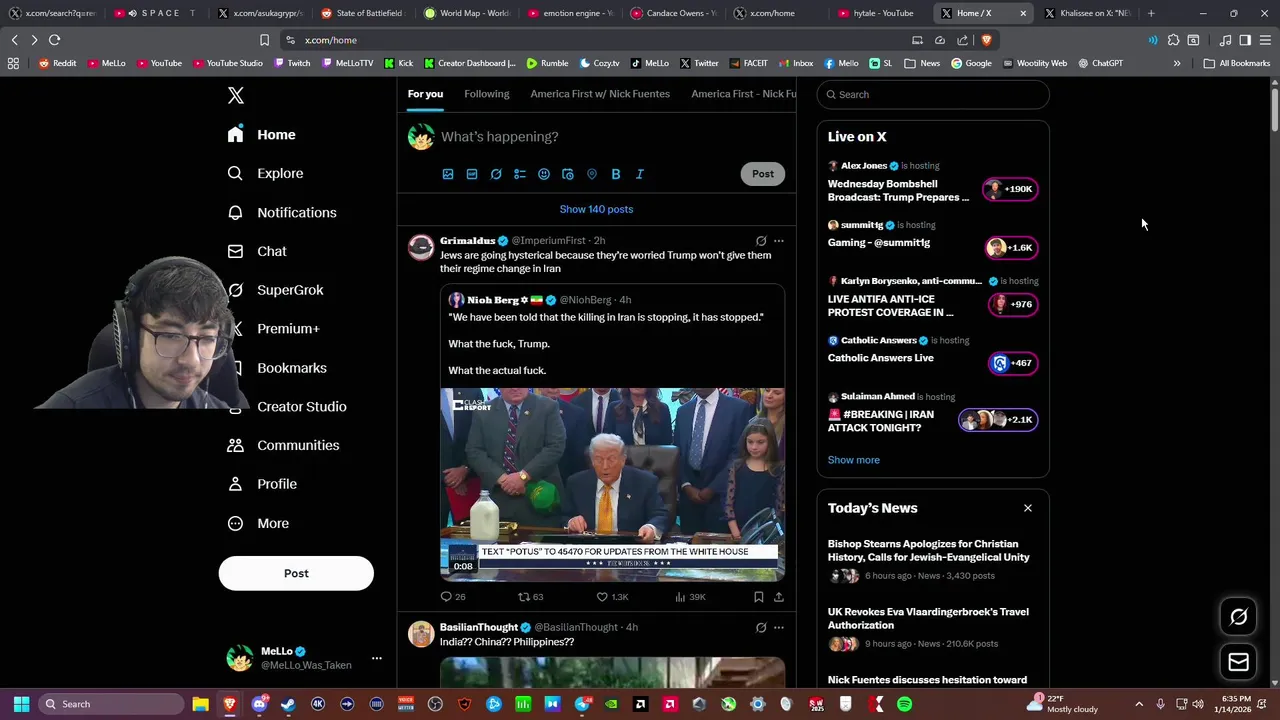Open the browser extensions puzzle icon
1280x720 pixels.
pyautogui.click(x=1173, y=40)
